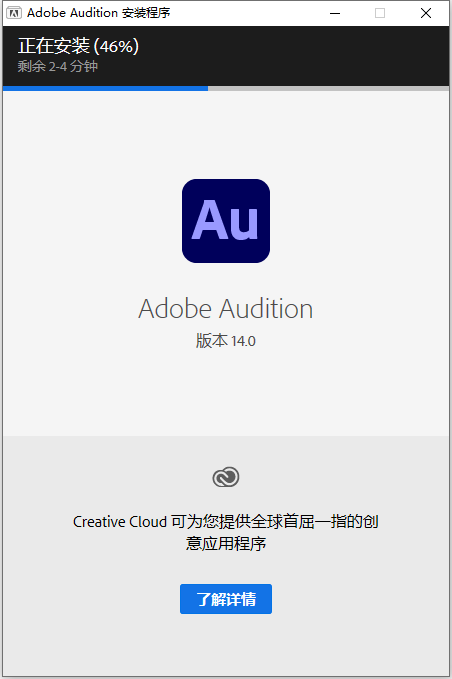Image resolution: width=452 pixels, height=679 pixels.
Task: Click the 版本 14.0 version label
Action: coord(226,341)
